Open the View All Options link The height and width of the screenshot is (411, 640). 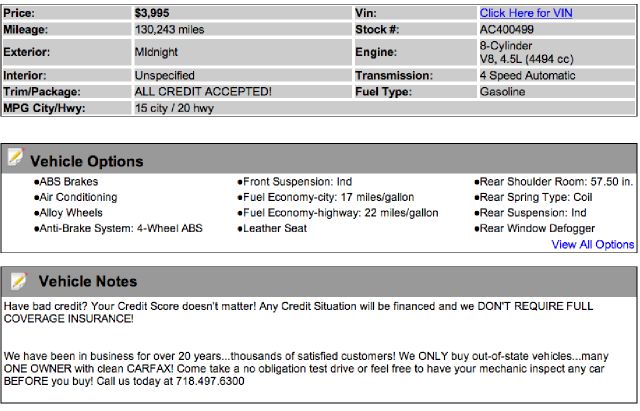[x=592, y=244]
